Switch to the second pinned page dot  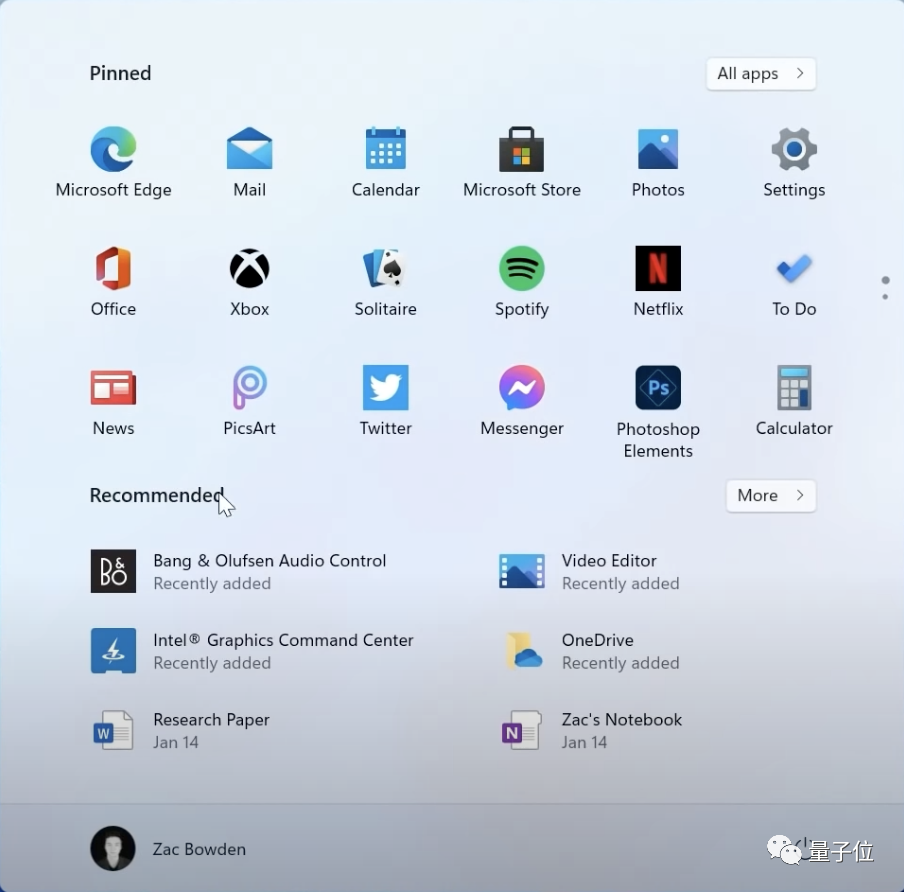pyautogui.click(x=886, y=297)
